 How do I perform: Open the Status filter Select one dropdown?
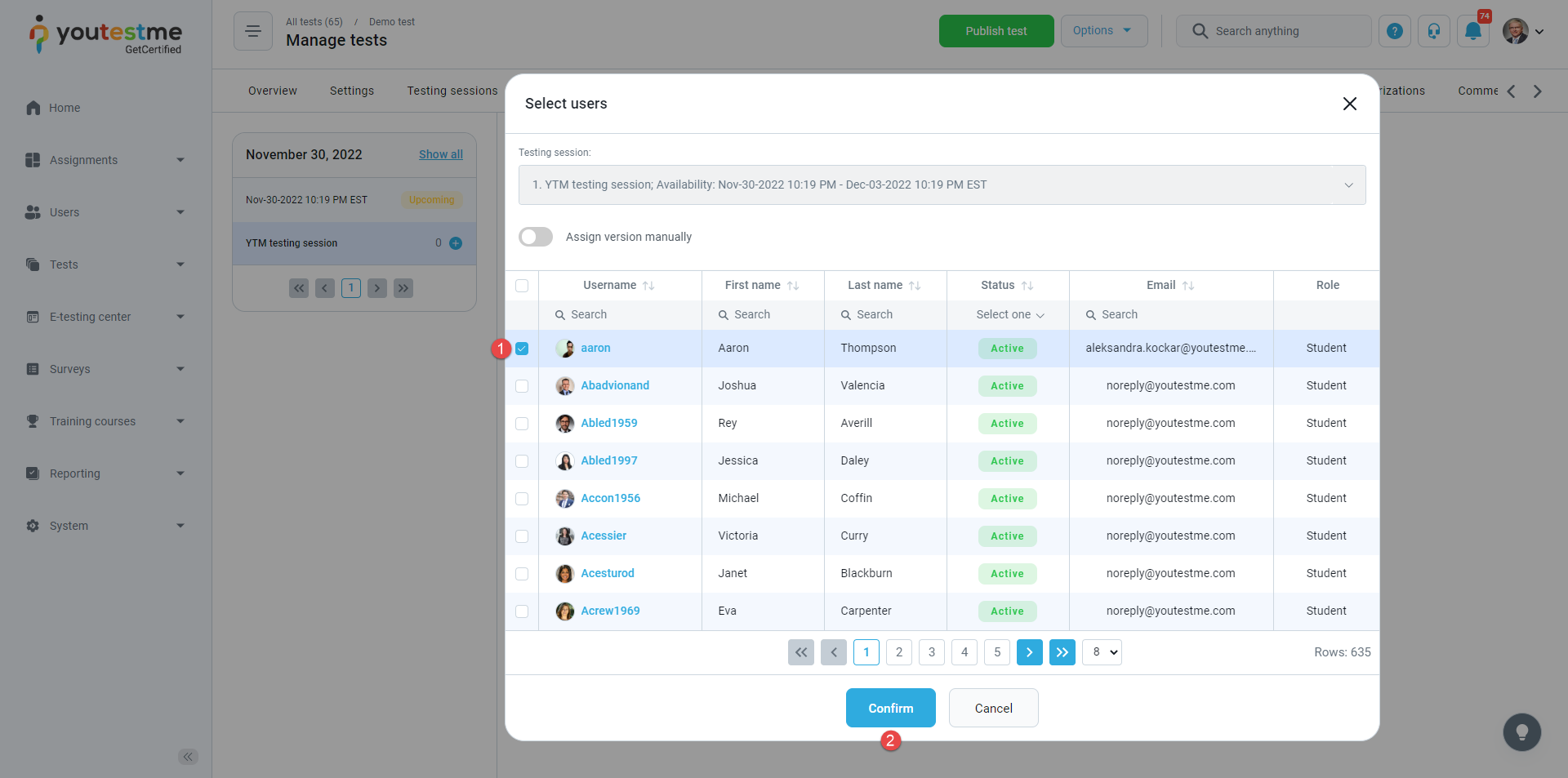click(1009, 315)
